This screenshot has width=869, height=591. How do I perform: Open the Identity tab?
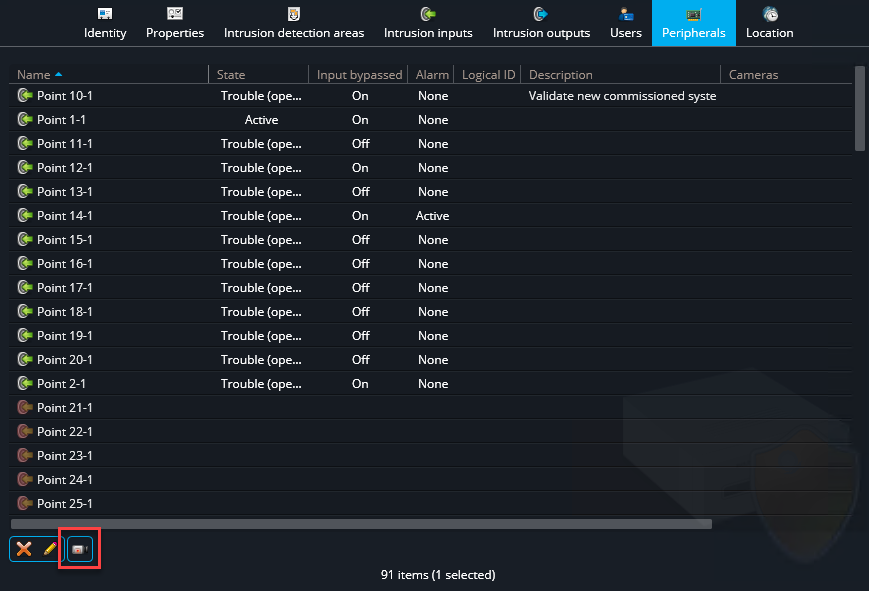coord(105,23)
